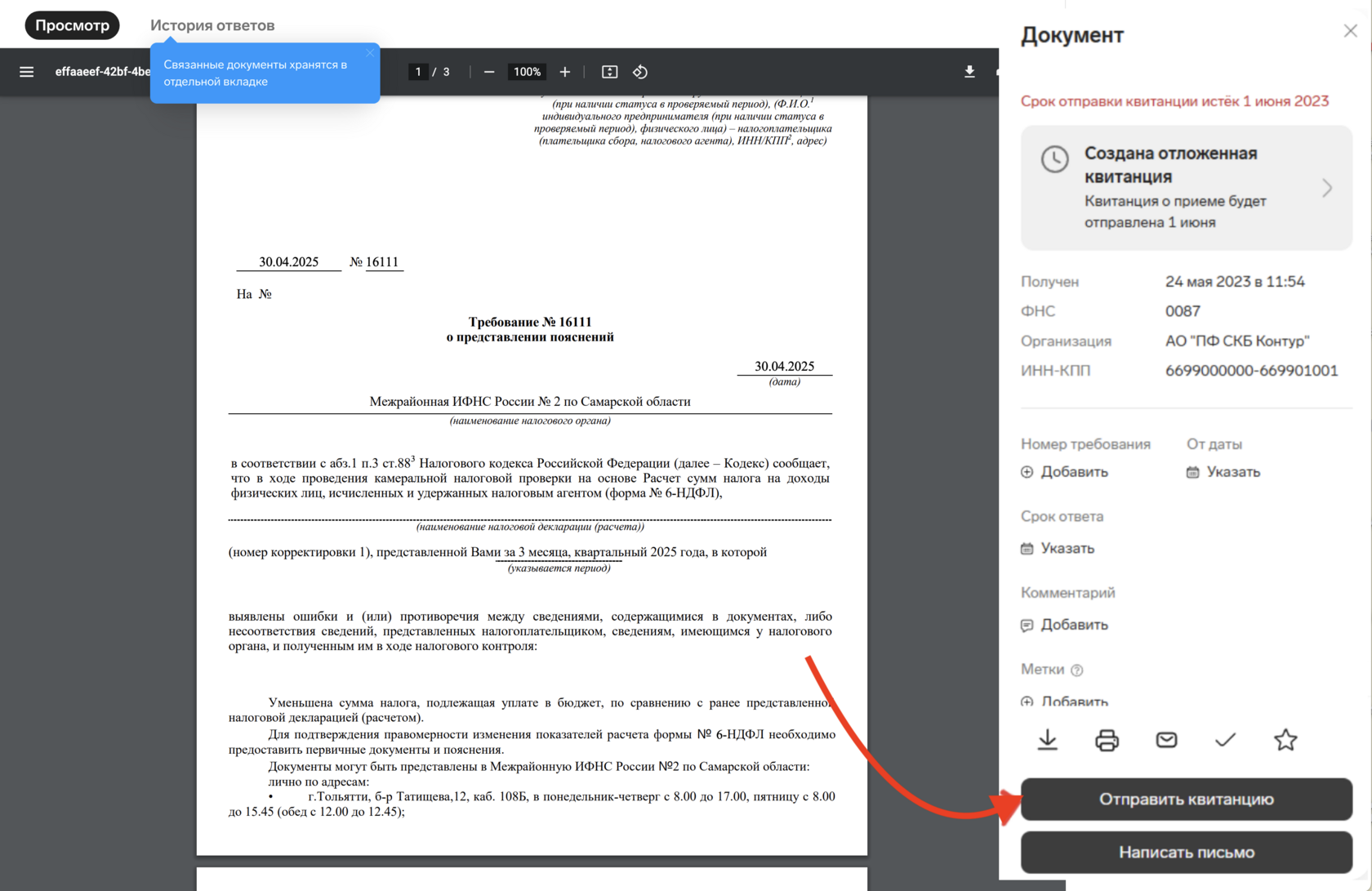Image resolution: width=1372 pixels, height=891 pixels.
Task: Set the От даты date
Action: pyautogui.click(x=1223, y=472)
